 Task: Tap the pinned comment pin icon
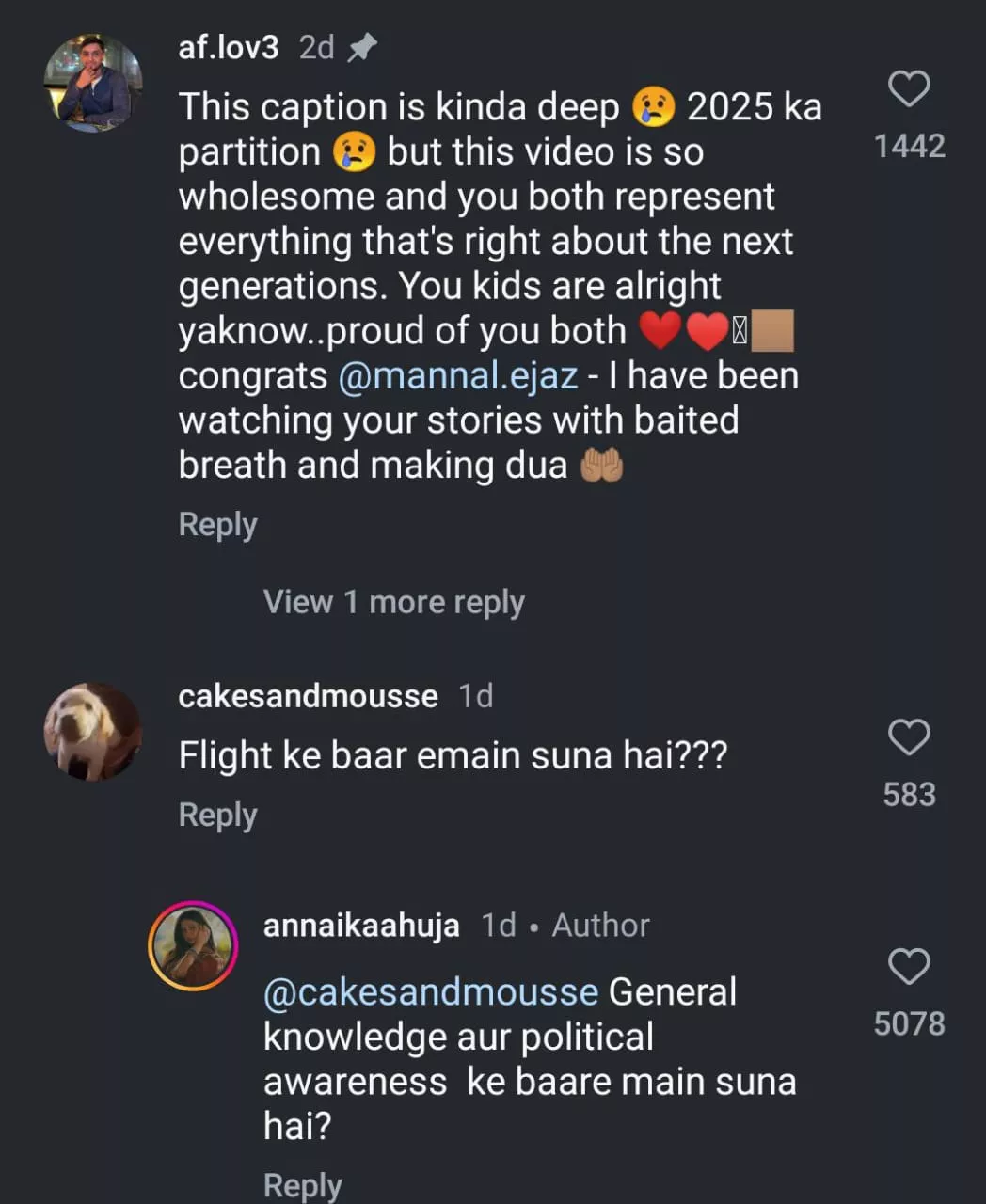pyautogui.click(x=362, y=48)
